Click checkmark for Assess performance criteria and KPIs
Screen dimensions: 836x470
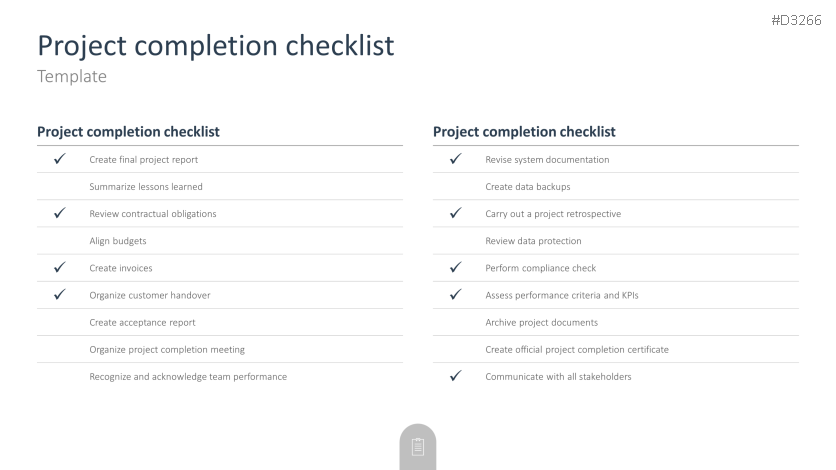point(455,295)
